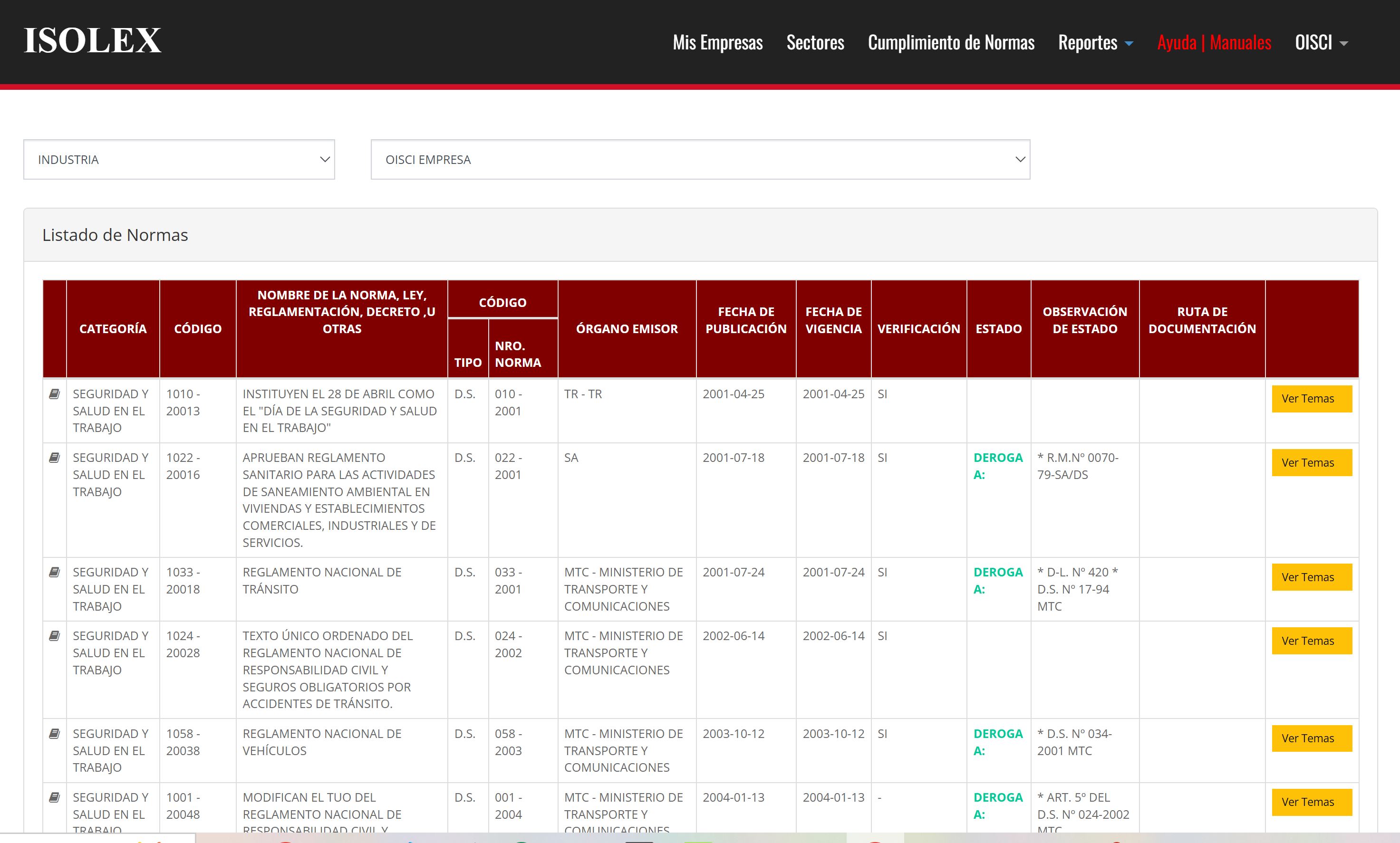Click book icon beside Reglamento Nacional de Vehículos
This screenshot has height=843, width=1400.
[x=55, y=733]
